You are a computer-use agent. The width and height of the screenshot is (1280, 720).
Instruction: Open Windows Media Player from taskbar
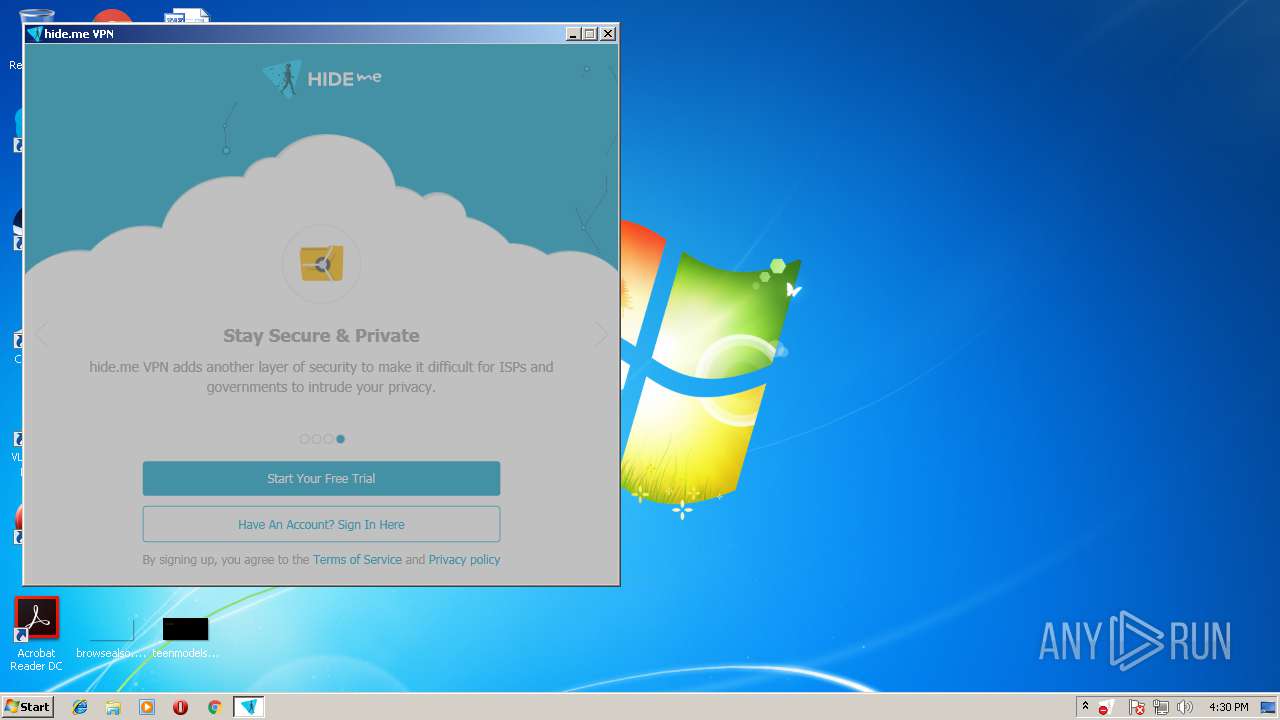pyautogui.click(x=147, y=707)
